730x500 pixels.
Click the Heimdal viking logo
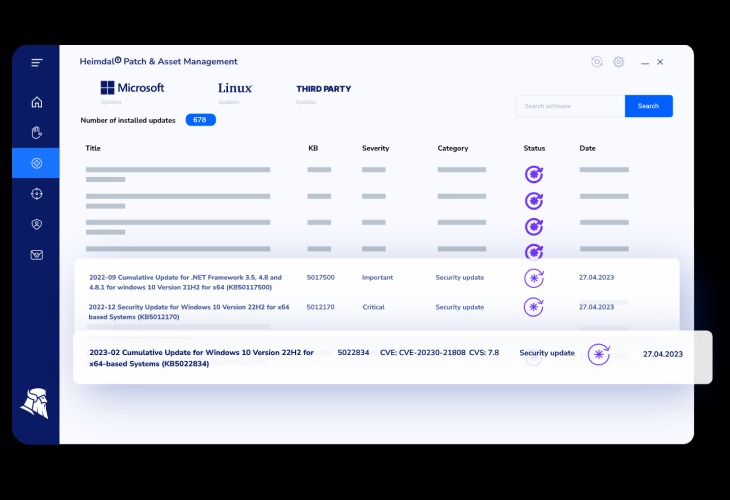[x=35, y=403]
